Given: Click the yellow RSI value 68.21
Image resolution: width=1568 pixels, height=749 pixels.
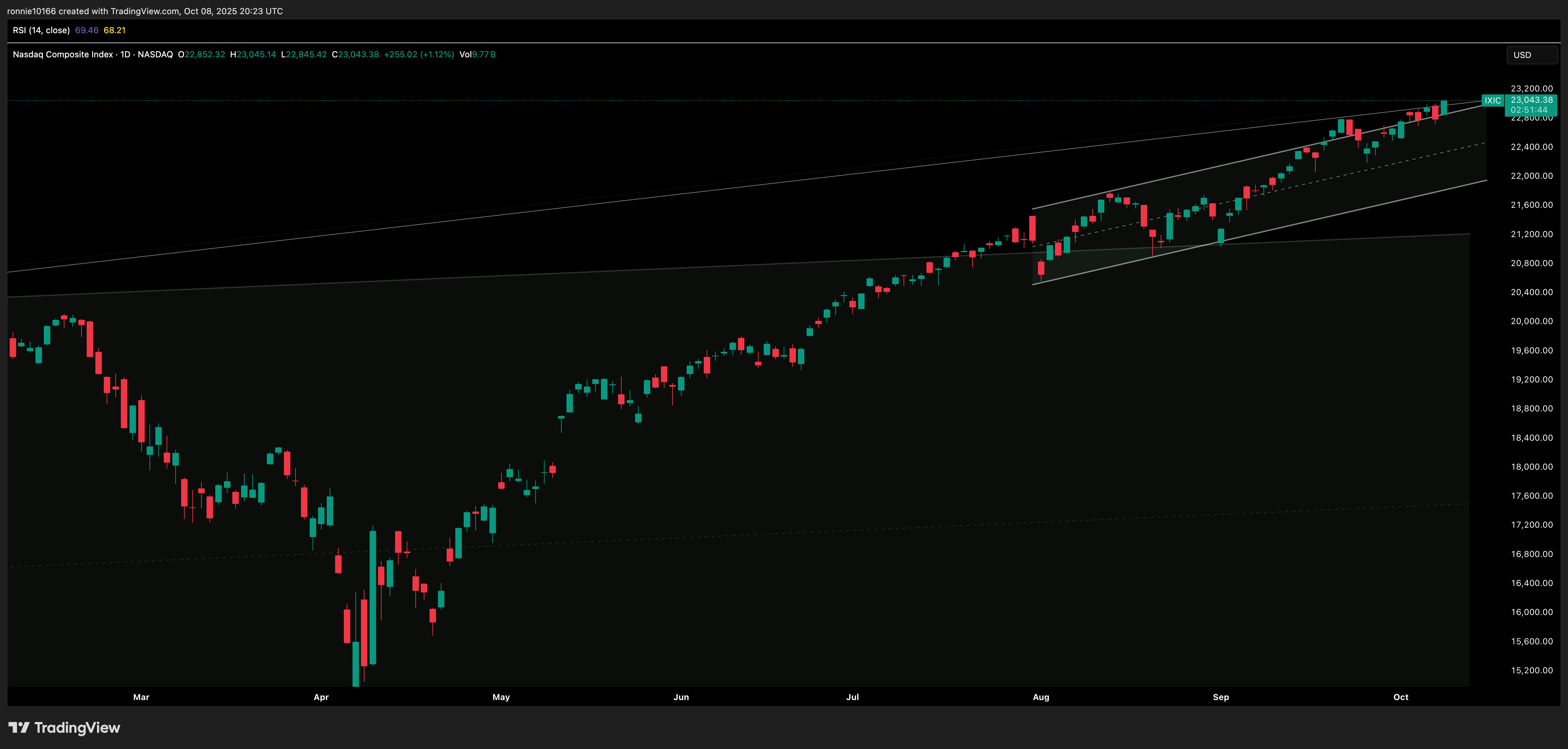Looking at the screenshot, I should [x=114, y=30].
